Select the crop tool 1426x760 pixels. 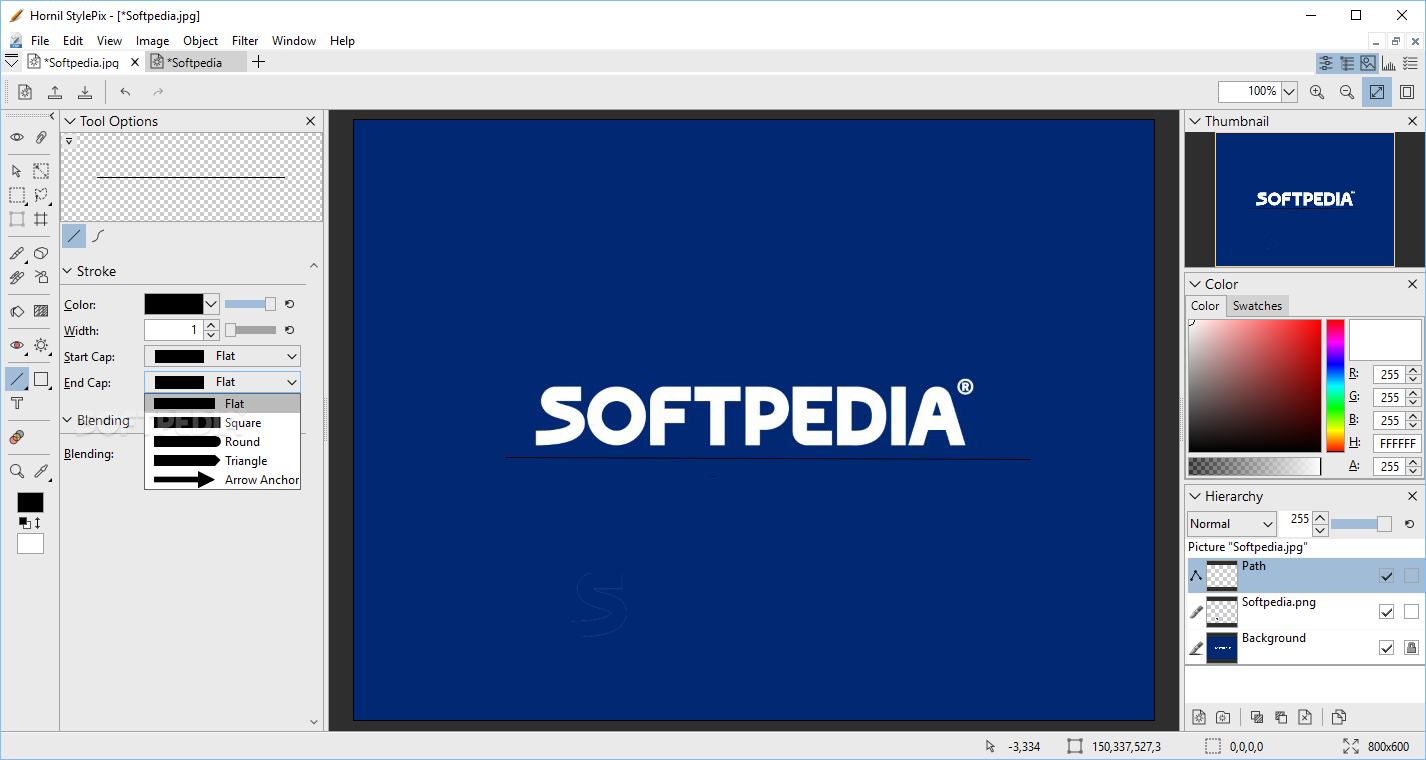[41, 219]
